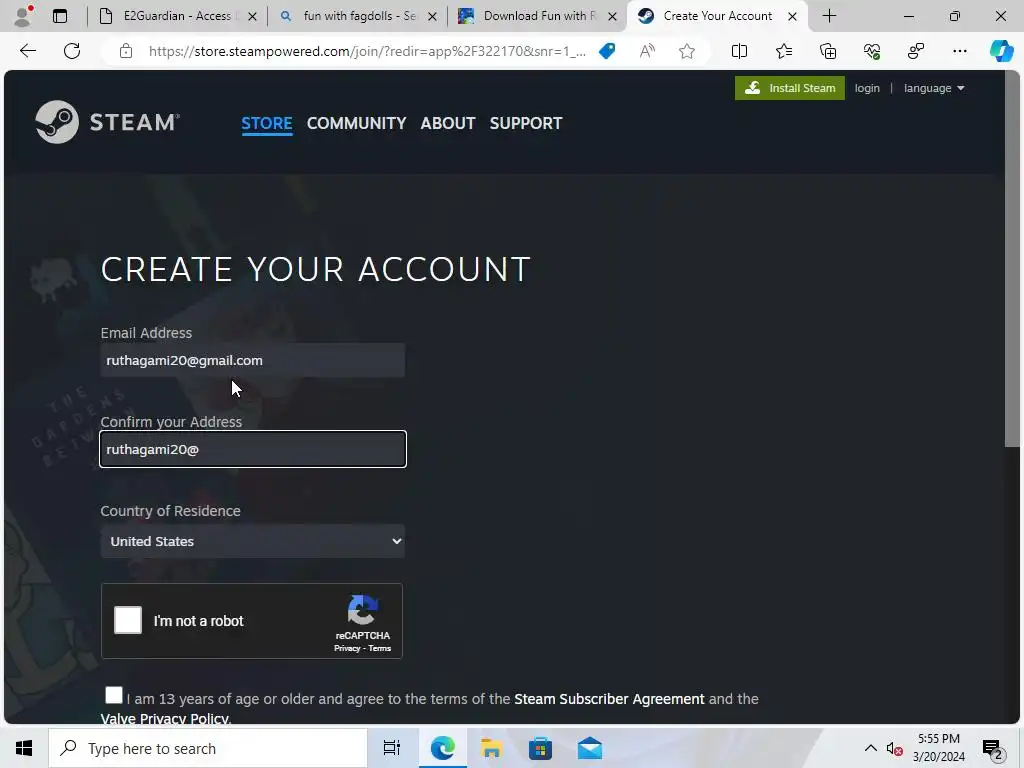Open the Country of Residence dropdown

[x=253, y=541]
